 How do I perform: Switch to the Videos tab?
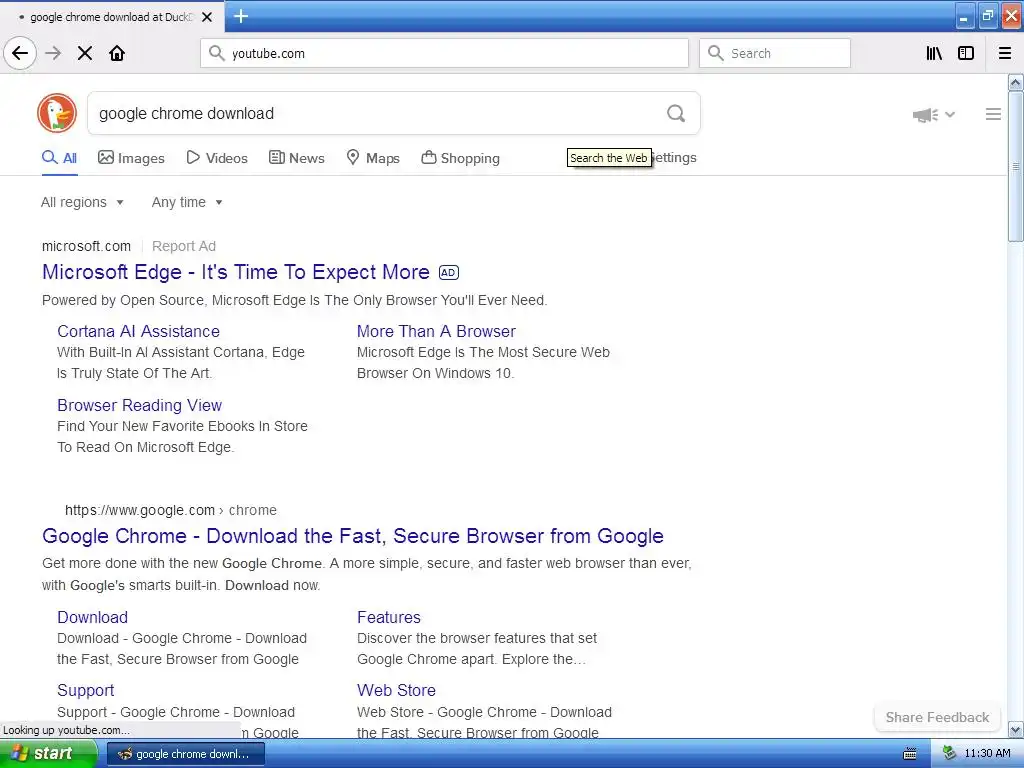pyautogui.click(x=217, y=158)
